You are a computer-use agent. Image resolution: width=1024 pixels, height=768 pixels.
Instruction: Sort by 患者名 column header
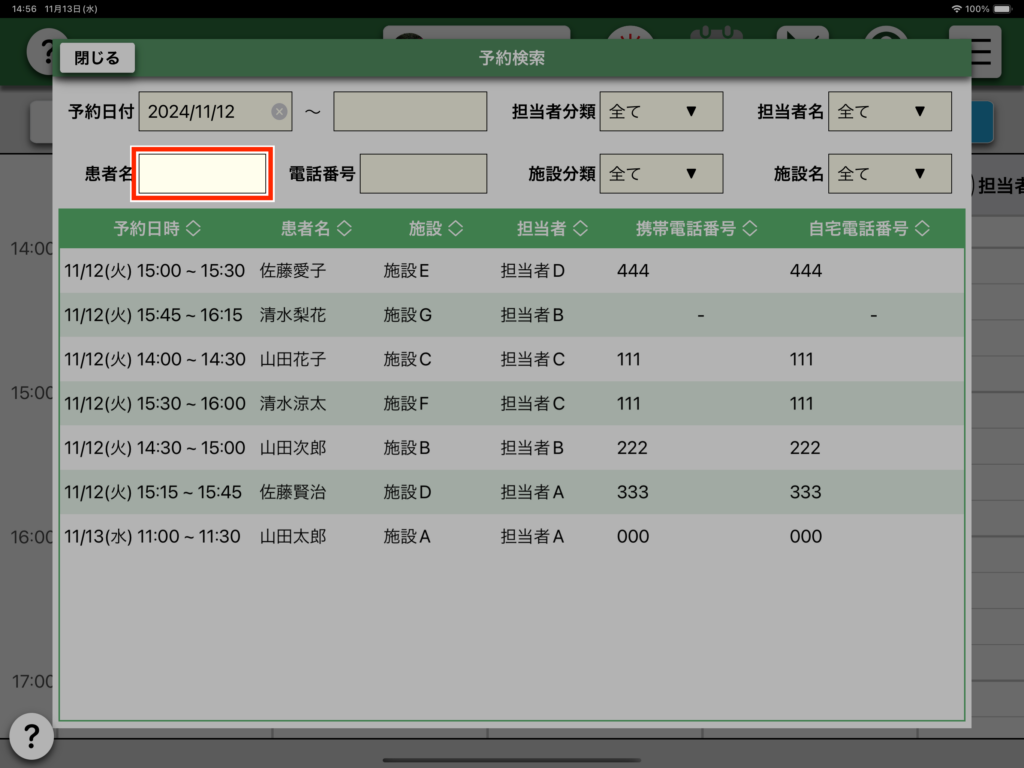pos(316,229)
